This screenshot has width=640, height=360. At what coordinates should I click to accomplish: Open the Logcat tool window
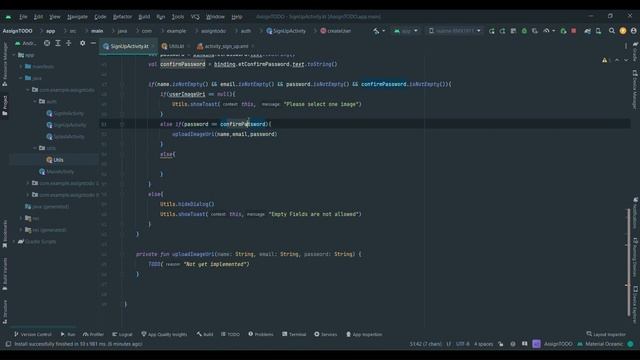[122, 334]
